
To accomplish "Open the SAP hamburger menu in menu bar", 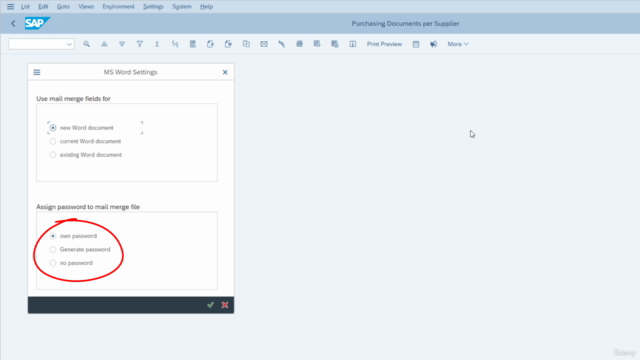I will coord(10,7).
